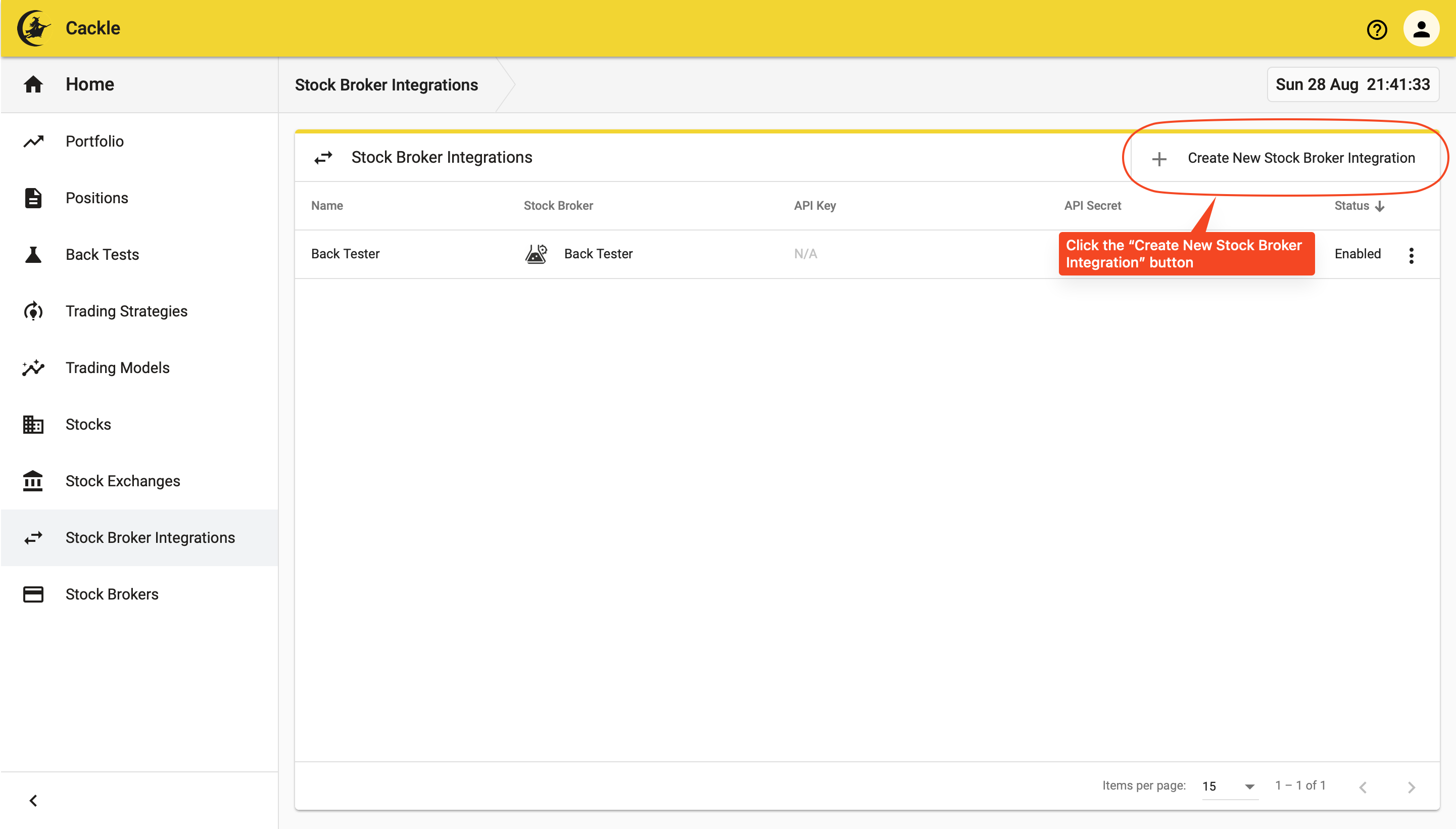Click Create New Stock Broker Integration button
Image resolution: width=1456 pixels, height=829 pixels.
[x=1285, y=158]
